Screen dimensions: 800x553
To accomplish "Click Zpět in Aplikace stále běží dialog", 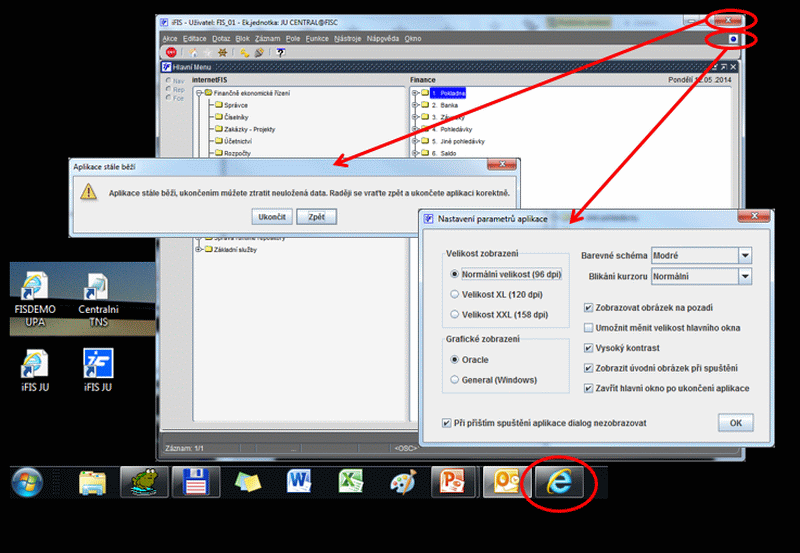I will [x=316, y=217].
